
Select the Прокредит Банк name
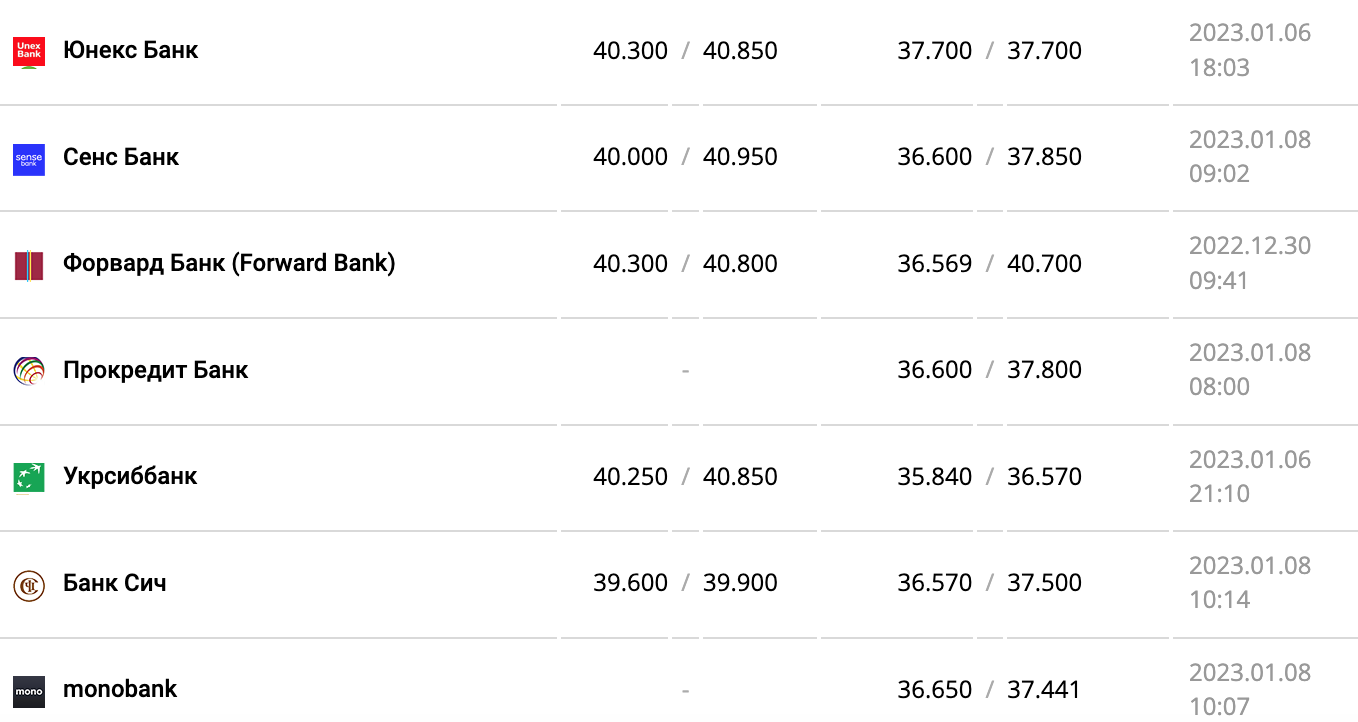155,370
